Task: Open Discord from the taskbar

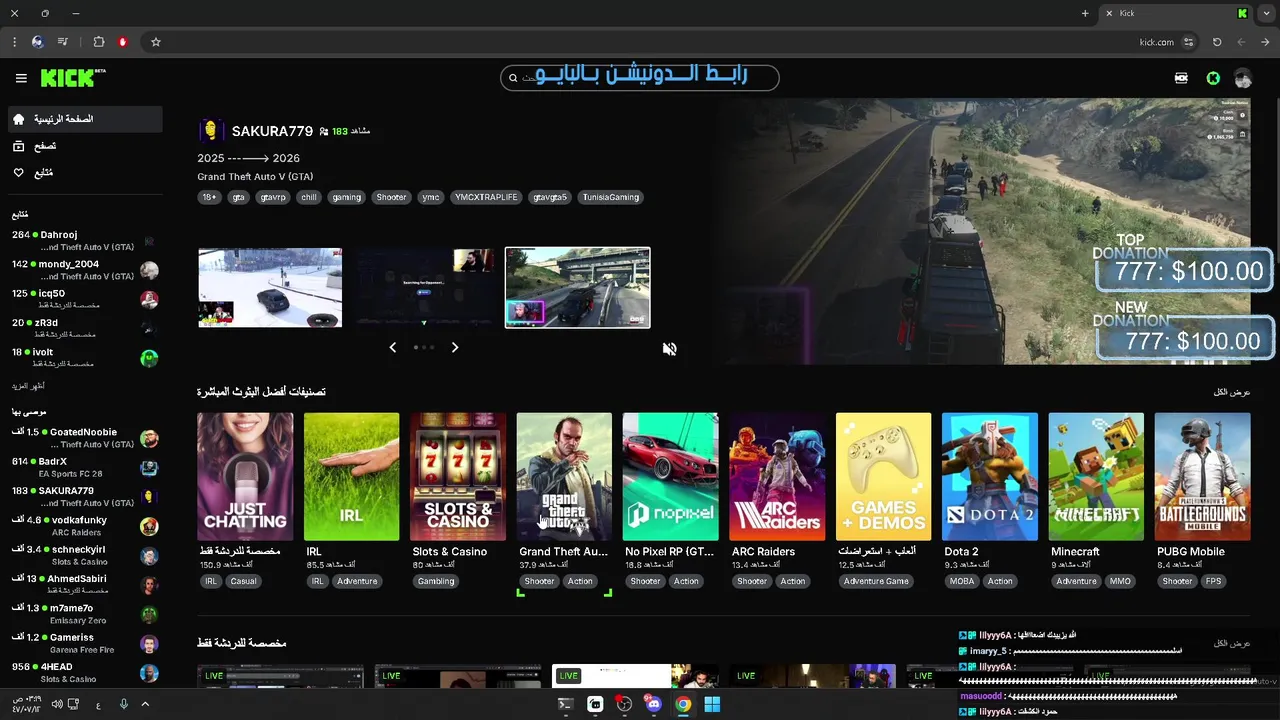Action: 654,704
